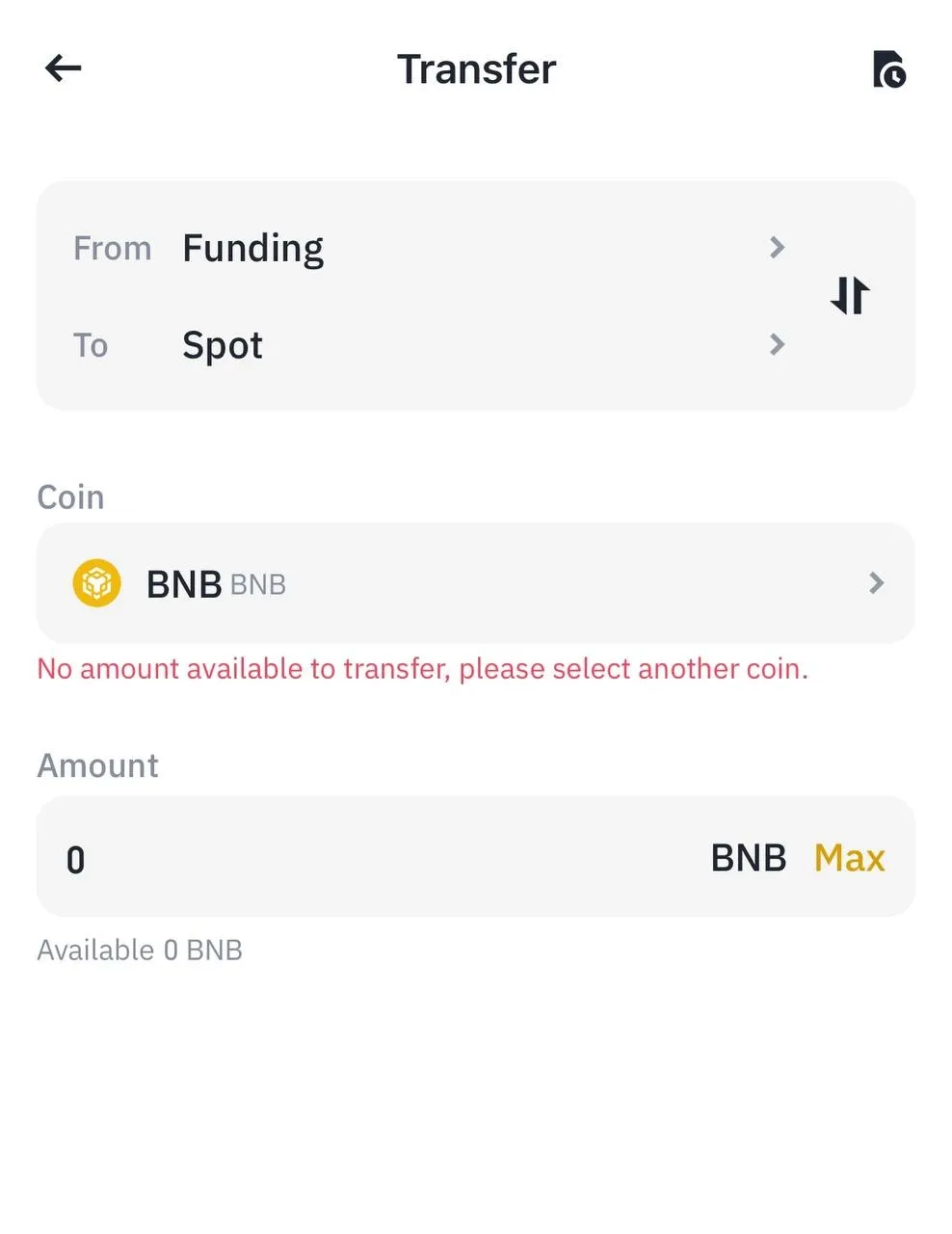Image resolution: width=952 pixels, height=1234 pixels.
Task: Open the transfer history icon
Action: (888, 69)
